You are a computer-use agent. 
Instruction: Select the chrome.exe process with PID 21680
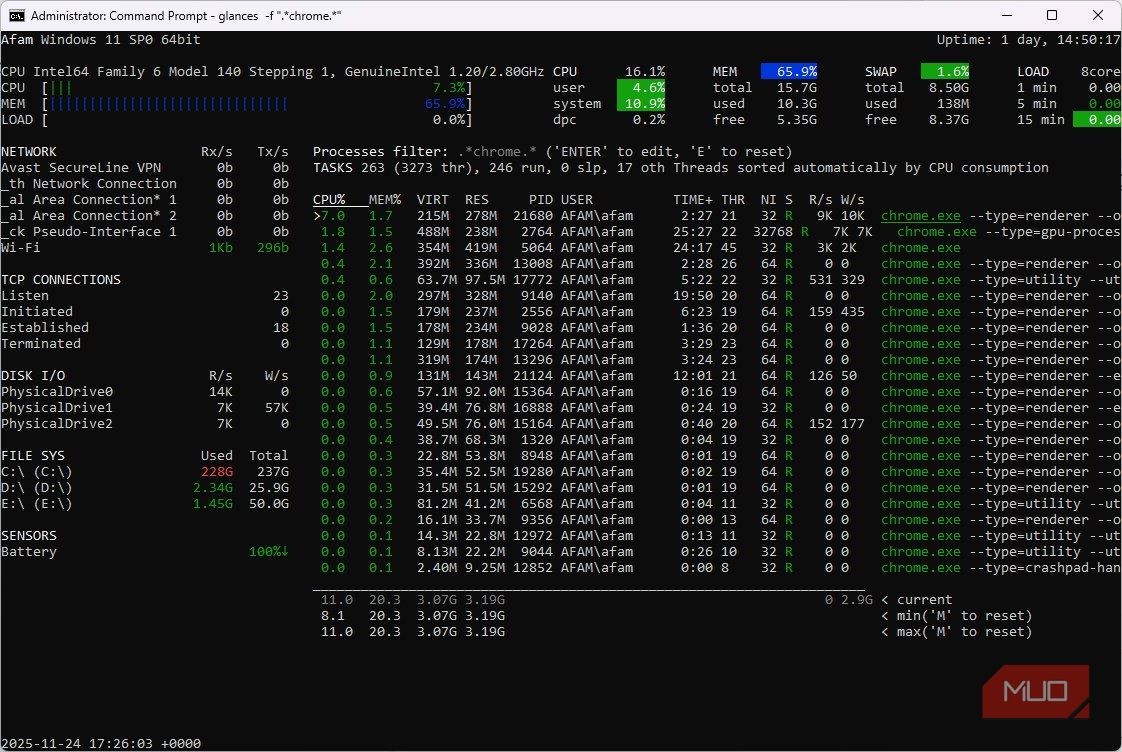[717, 215]
